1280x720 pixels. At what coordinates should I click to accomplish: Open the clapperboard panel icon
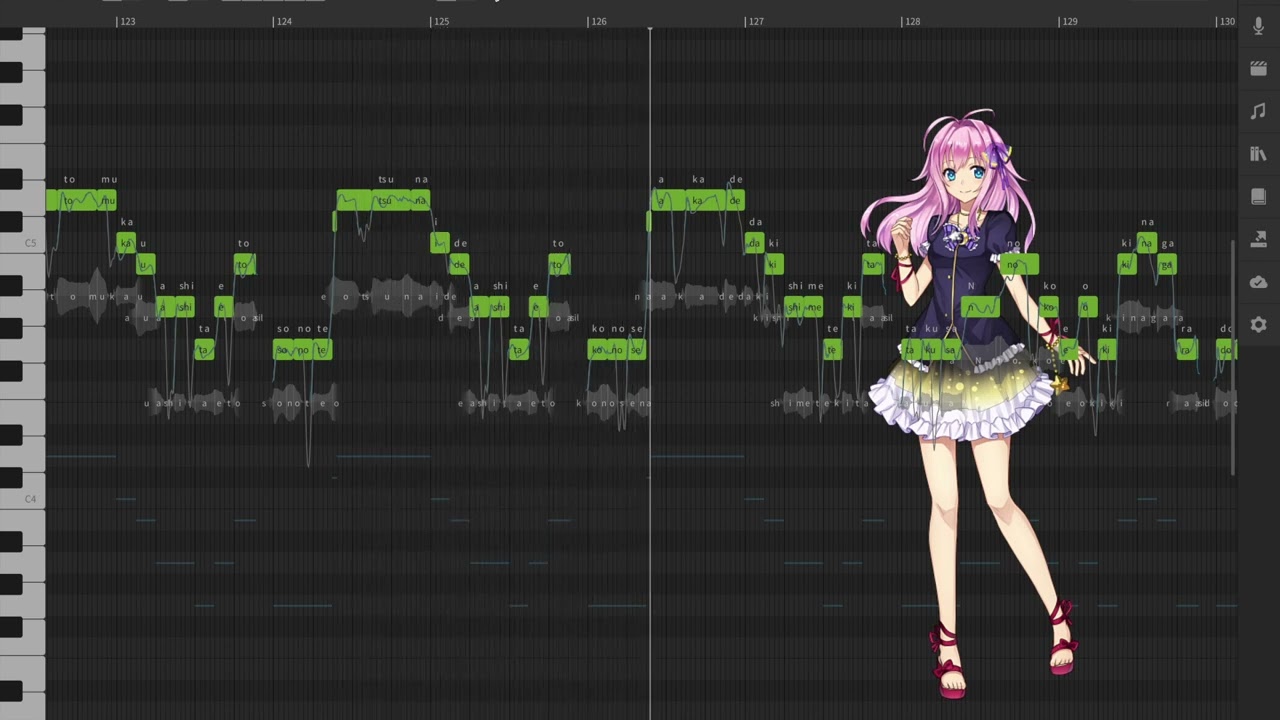point(1258,69)
